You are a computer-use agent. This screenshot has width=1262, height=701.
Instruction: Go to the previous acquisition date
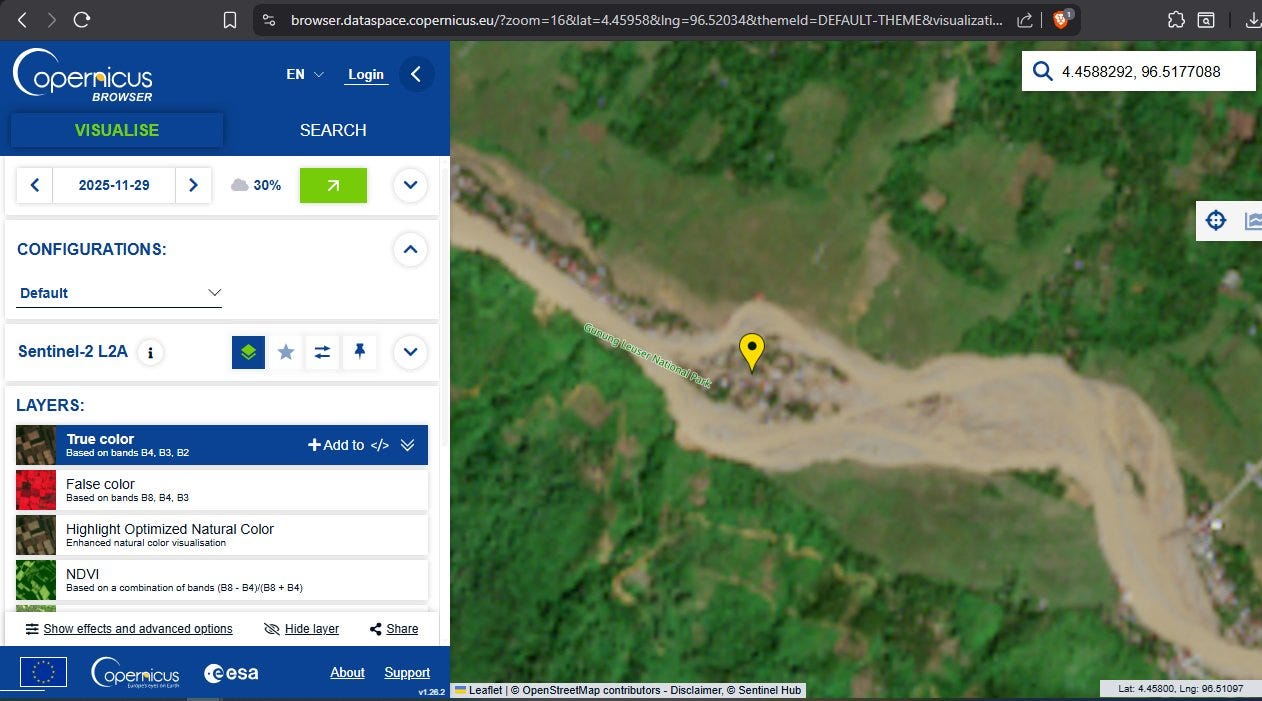pyautogui.click(x=35, y=185)
